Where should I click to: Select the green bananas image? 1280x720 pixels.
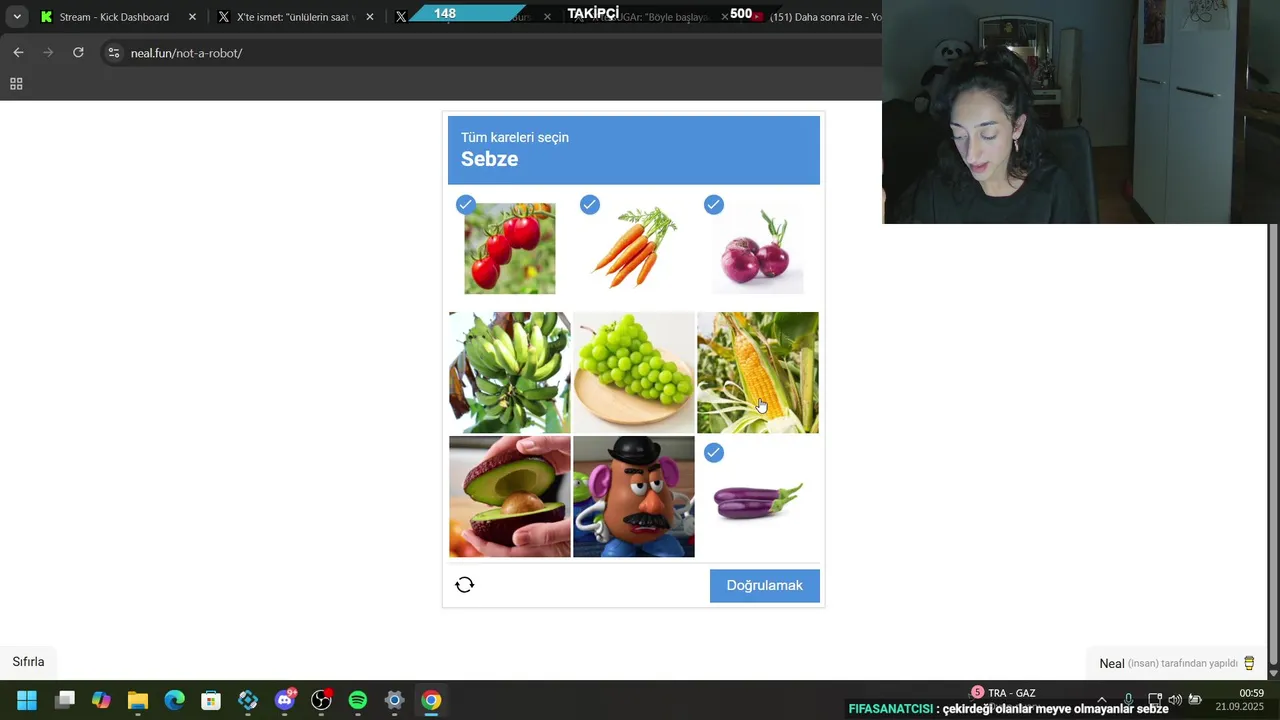click(510, 372)
